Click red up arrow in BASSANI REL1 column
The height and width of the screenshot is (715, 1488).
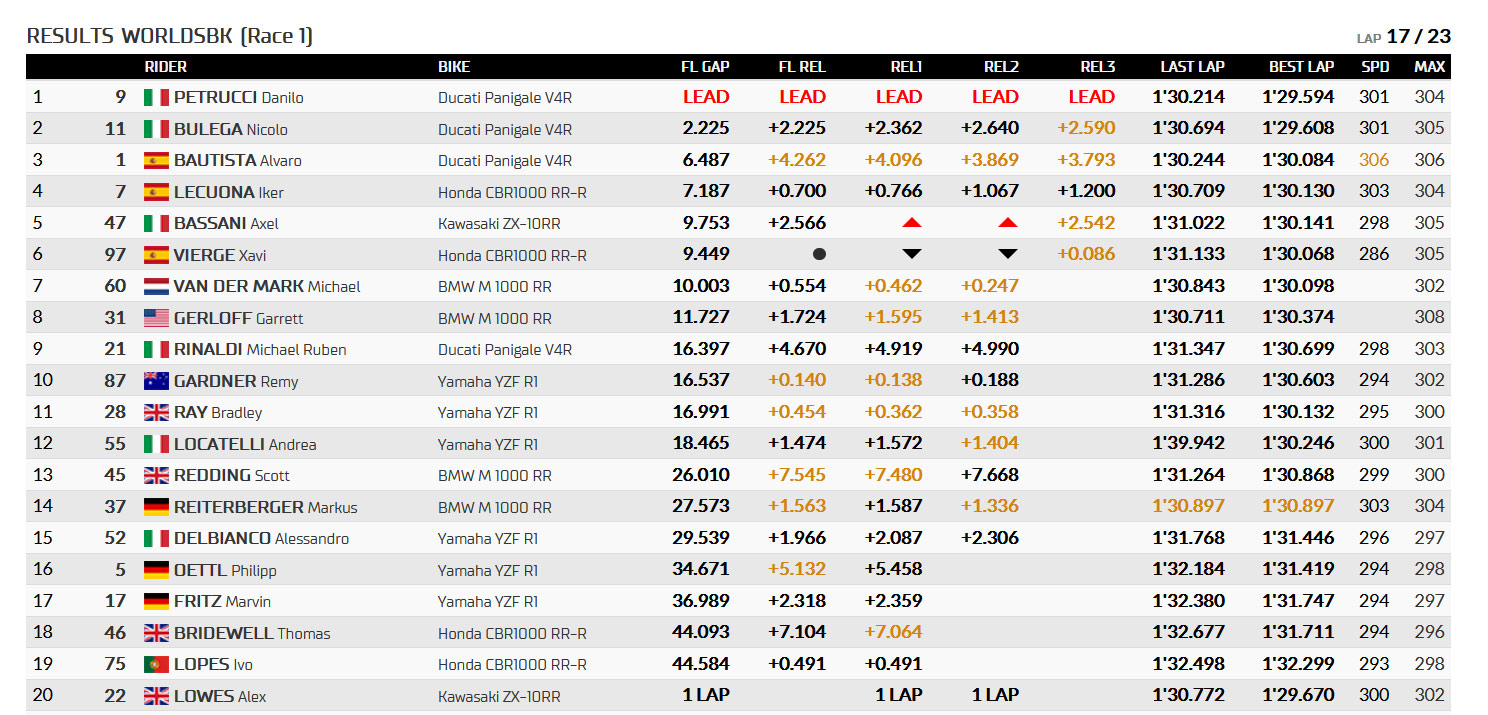[x=910, y=222]
